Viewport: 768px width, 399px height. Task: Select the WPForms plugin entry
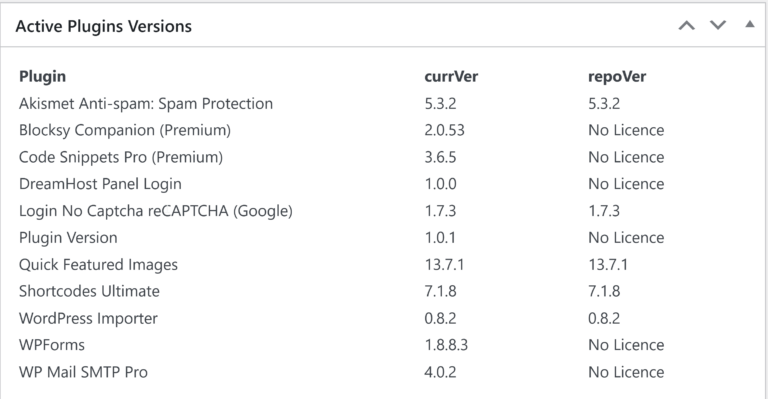(x=52, y=345)
